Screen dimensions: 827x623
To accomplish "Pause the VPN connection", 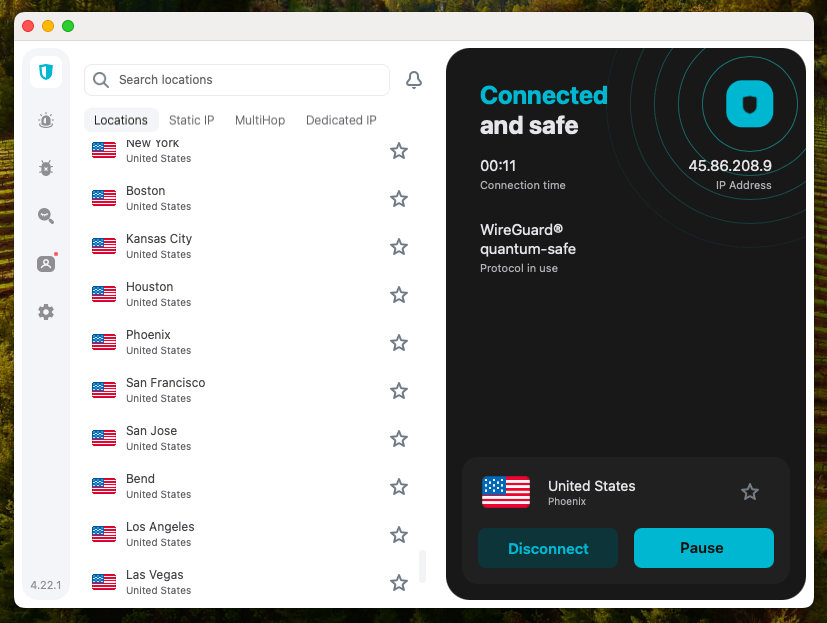I will click(x=704, y=548).
